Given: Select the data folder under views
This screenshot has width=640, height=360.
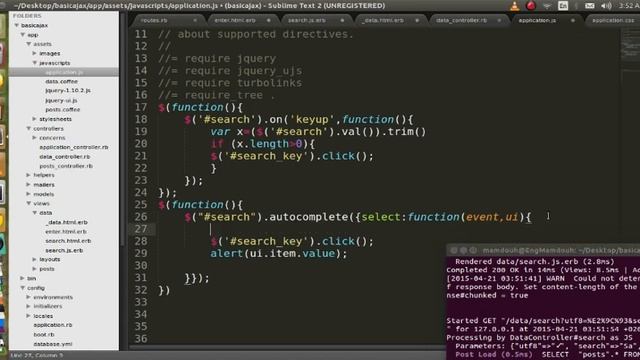Looking at the screenshot, I should click(45, 213).
